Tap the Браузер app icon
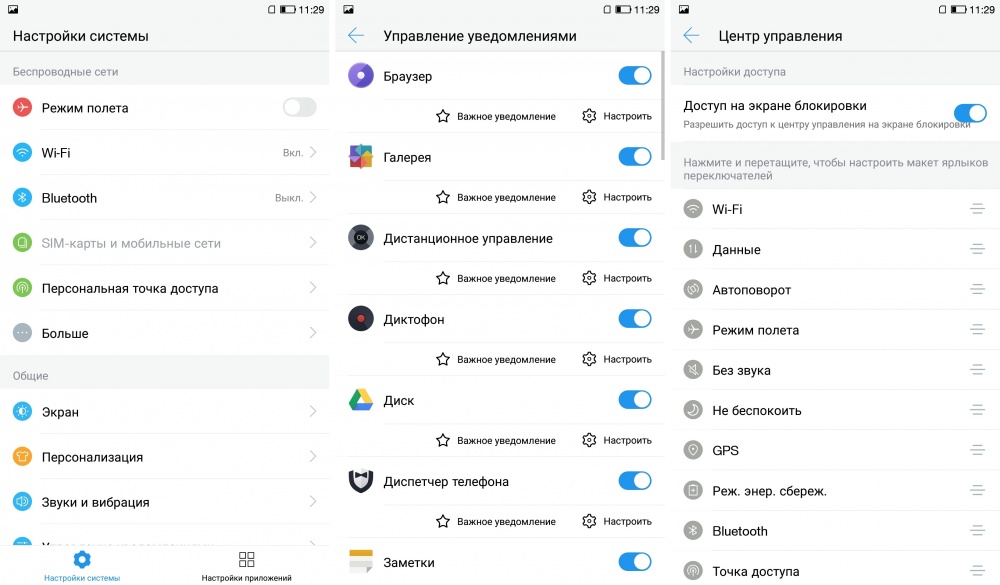Screen dimensions: 1000x585 (x=361, y=76)
